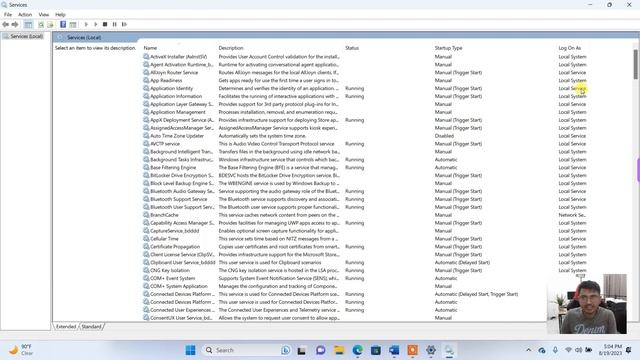Open the taskbar clock showing 5:04 PM
Screen dimensions: 640x360
click(x=612, y=350)
